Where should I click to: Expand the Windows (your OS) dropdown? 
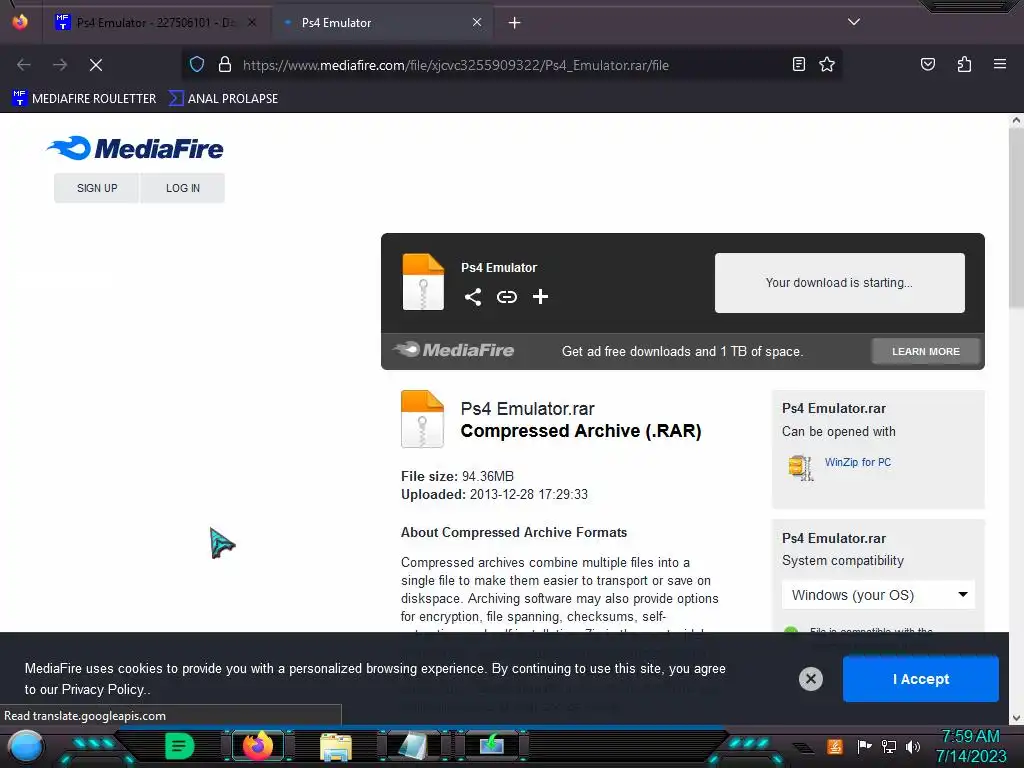click(x=878, y=595)
